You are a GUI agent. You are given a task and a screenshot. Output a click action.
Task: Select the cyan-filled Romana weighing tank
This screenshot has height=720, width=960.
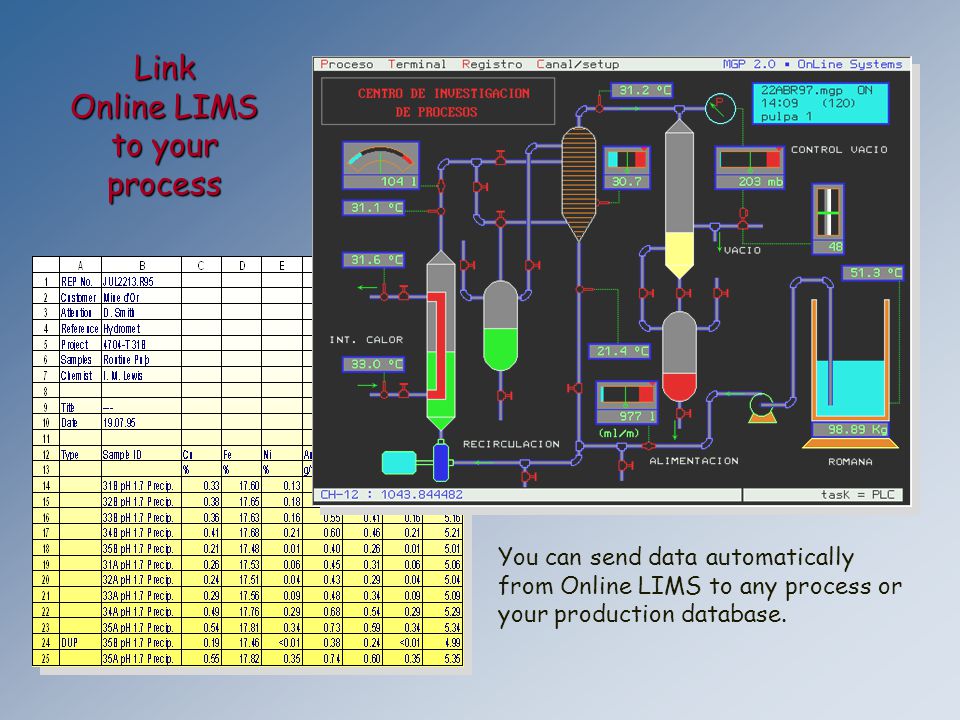tap(850, 360)
